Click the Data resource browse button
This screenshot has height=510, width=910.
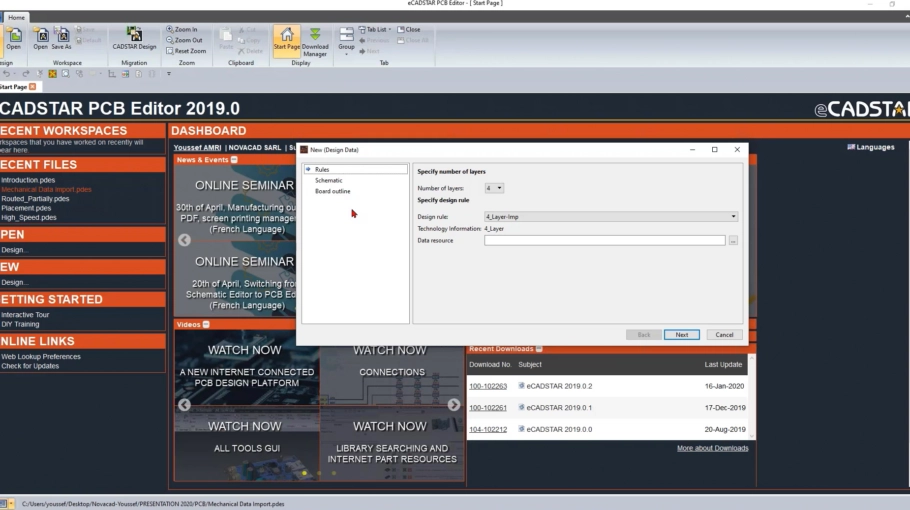tap(733, 241)
